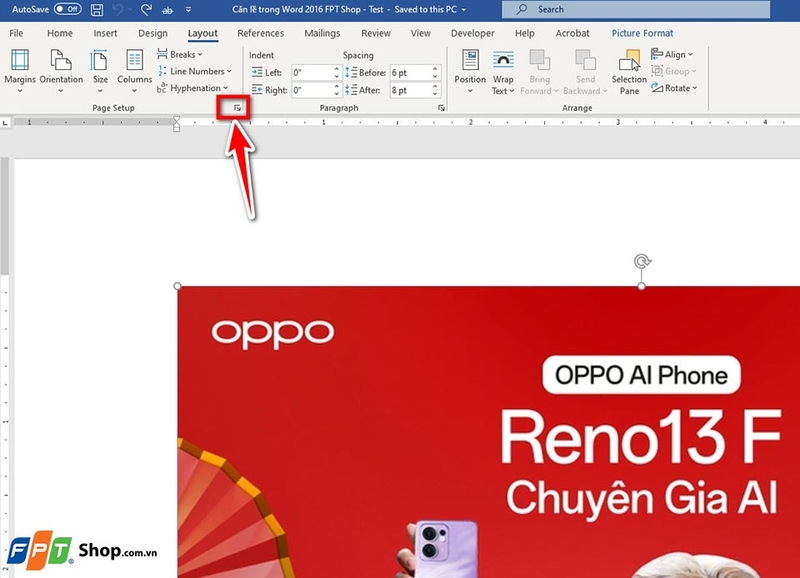800x578 pixels.
Task: Increase Spacing Before with up spinner
Action: 435,69
